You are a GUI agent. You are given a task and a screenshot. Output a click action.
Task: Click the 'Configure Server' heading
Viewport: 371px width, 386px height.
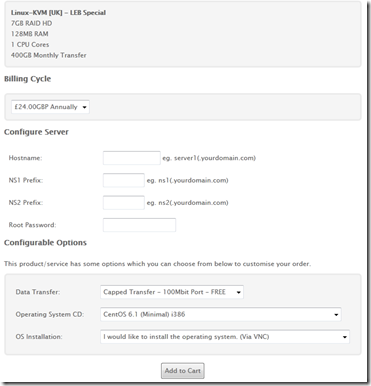(x=36, y=132)
